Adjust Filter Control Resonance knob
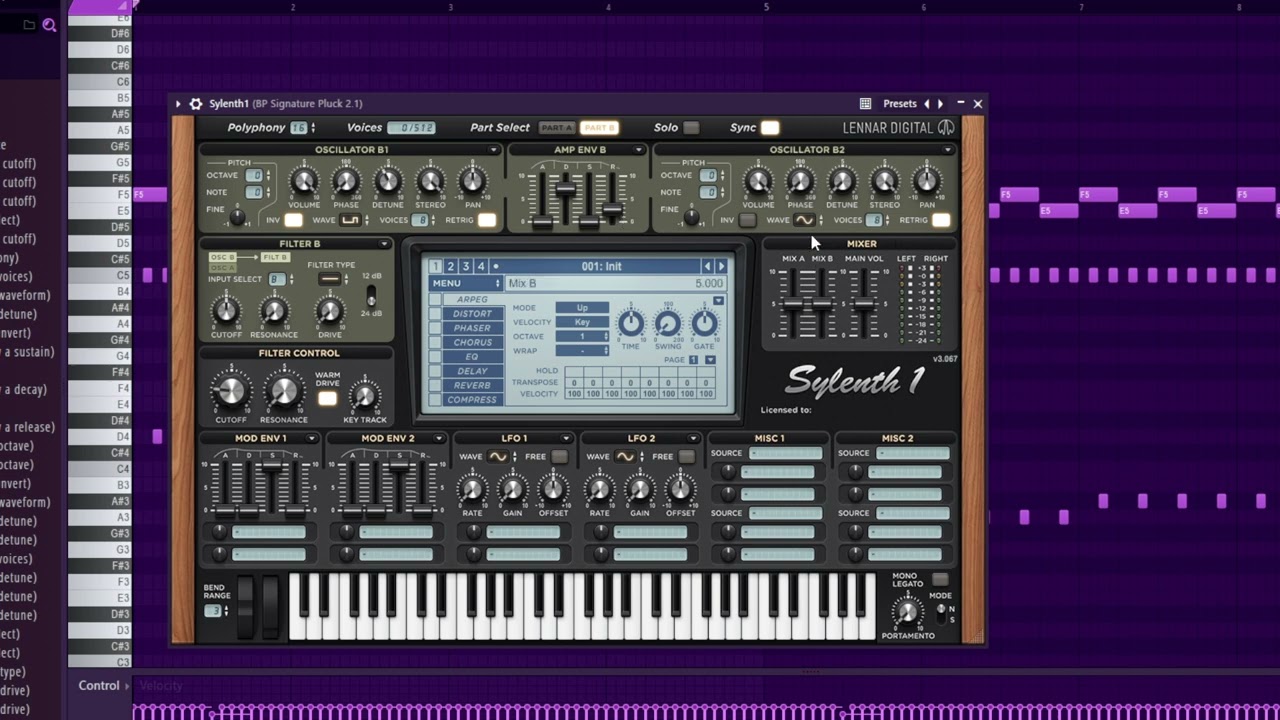 pyautogui.click(x=284, y=392)
